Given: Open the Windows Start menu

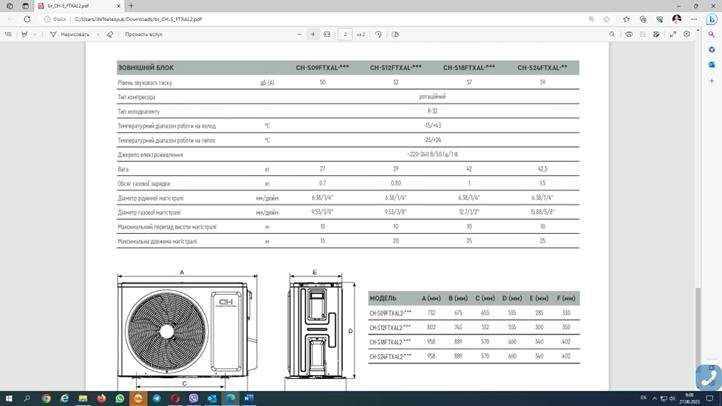Looking at the screenshot, I should [x=8, y=399].
